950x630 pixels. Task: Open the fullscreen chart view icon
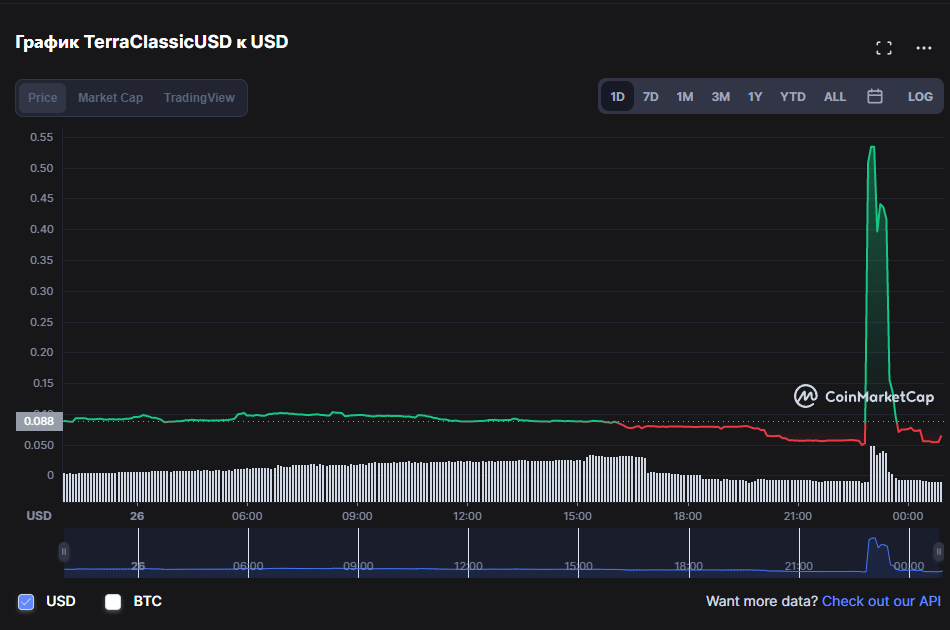tap(883, 48)
